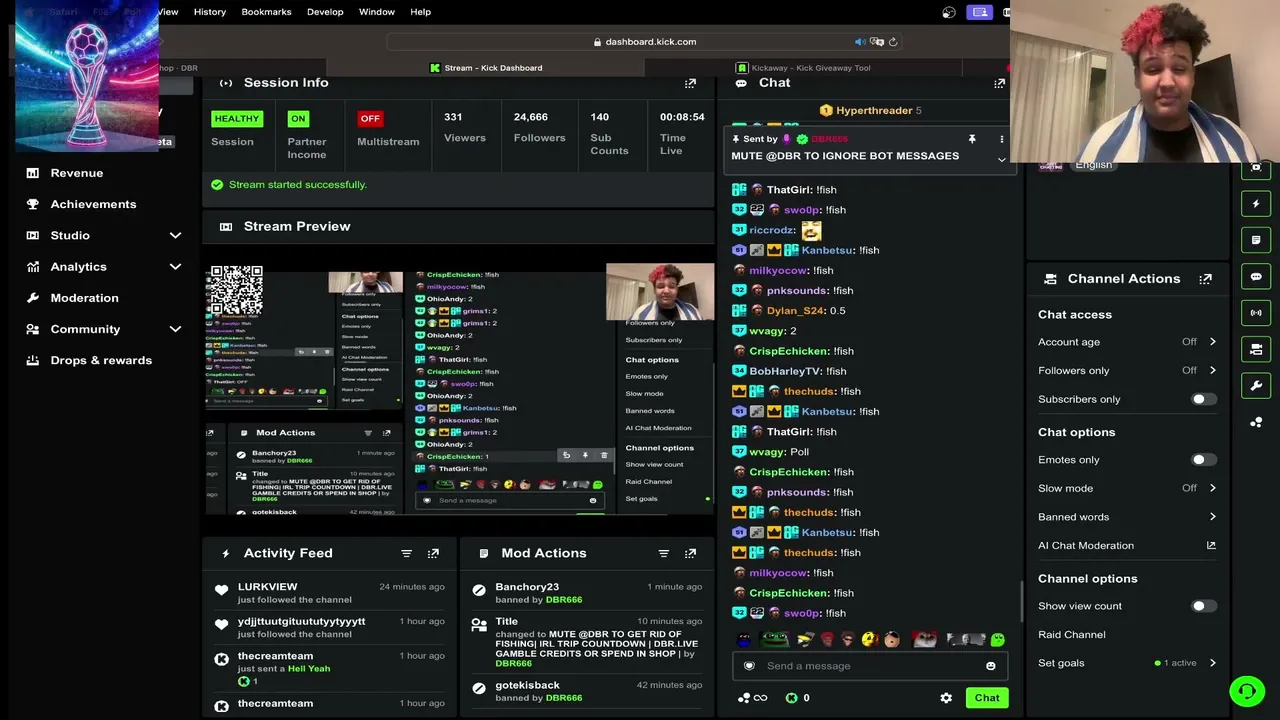
Task: Pop out the Activity Feed panel
Action: [433, 553]
